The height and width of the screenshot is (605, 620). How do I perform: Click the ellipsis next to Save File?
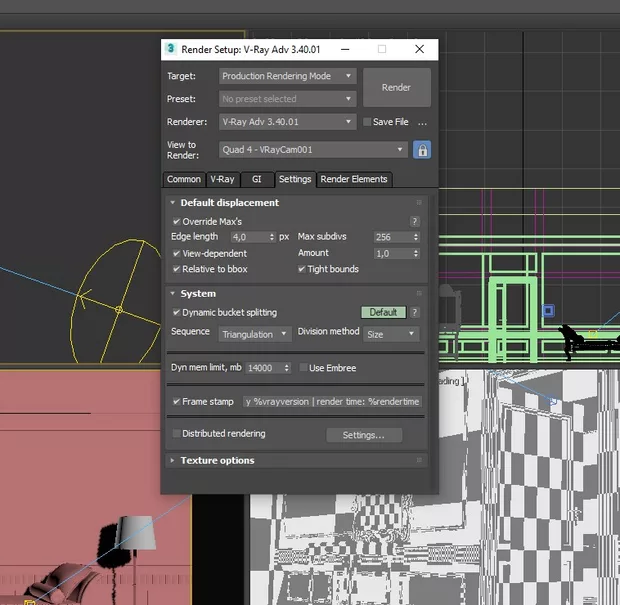click(x=422, y=122)
